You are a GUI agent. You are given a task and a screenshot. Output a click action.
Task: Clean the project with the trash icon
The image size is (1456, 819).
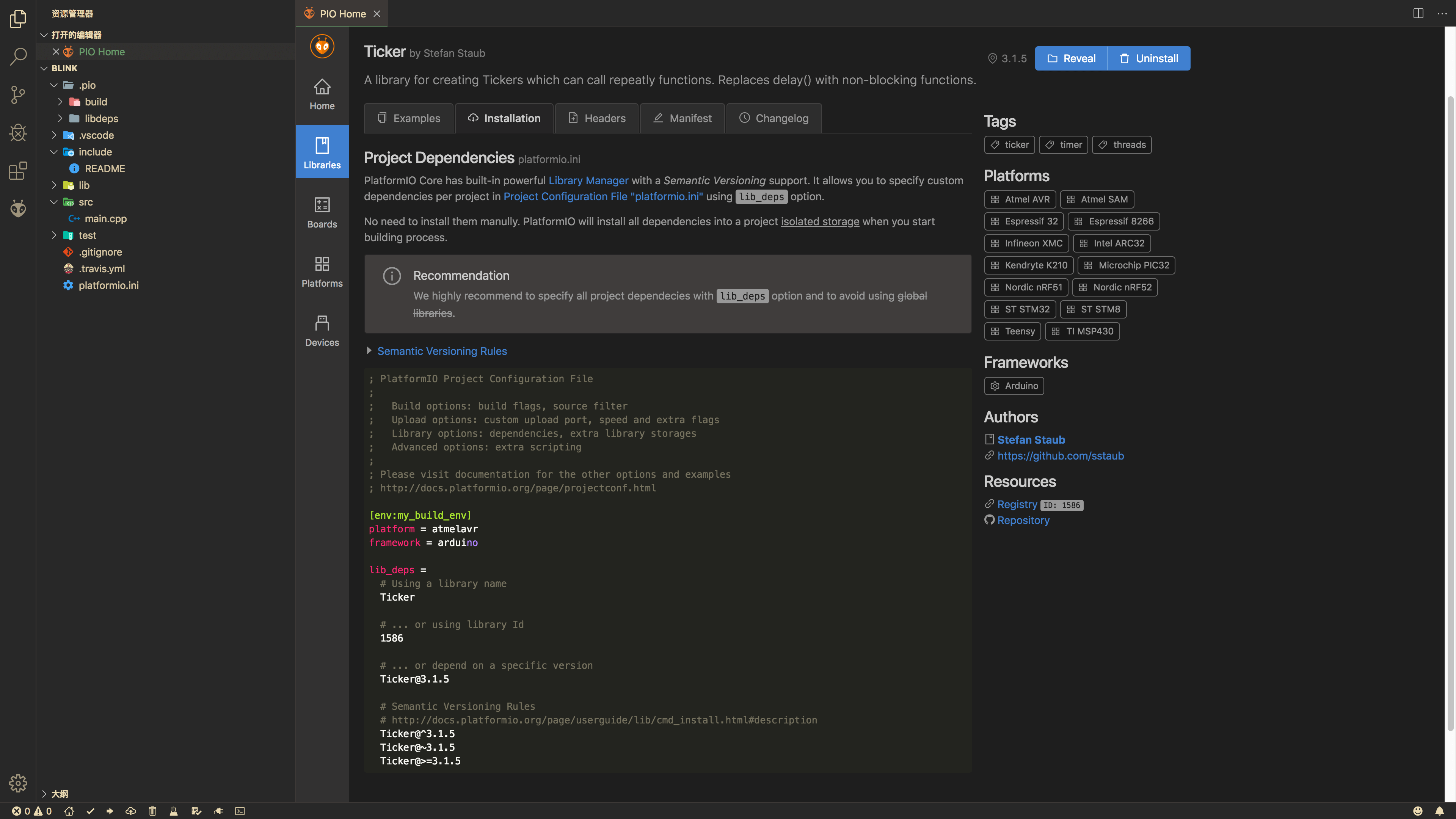click(152, 811)
